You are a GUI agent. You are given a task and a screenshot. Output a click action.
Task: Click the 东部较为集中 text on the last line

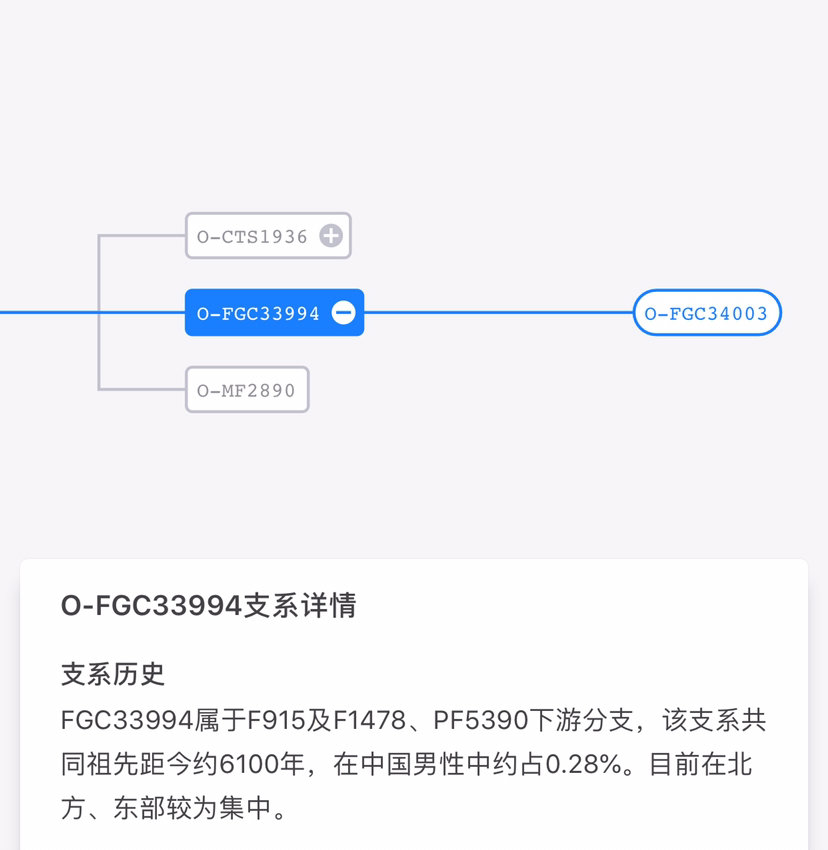pos(191,808)
